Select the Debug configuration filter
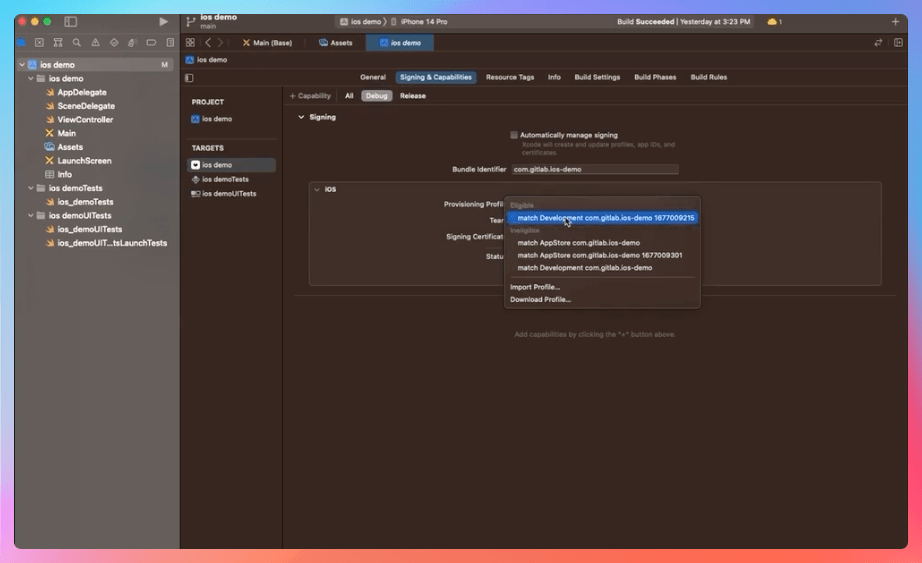 [x=377, y=96]
